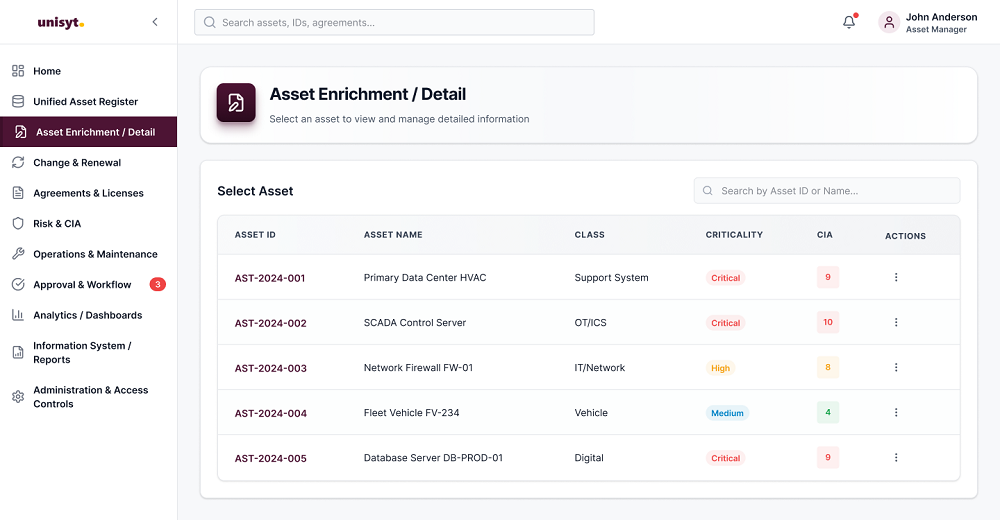
Task: Click the ASSET NAME column header
Action: [x=393, y=235]
